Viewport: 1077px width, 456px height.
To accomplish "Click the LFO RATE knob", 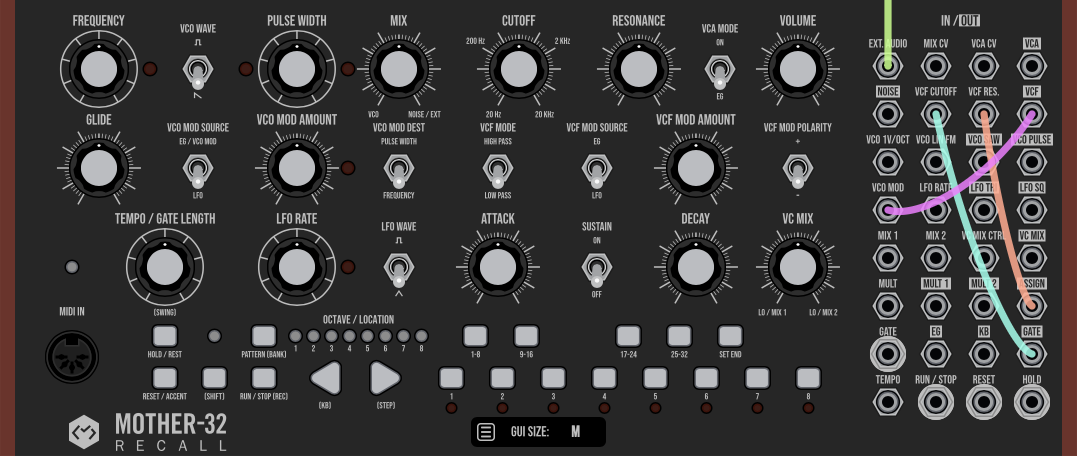I will [297, 266].
